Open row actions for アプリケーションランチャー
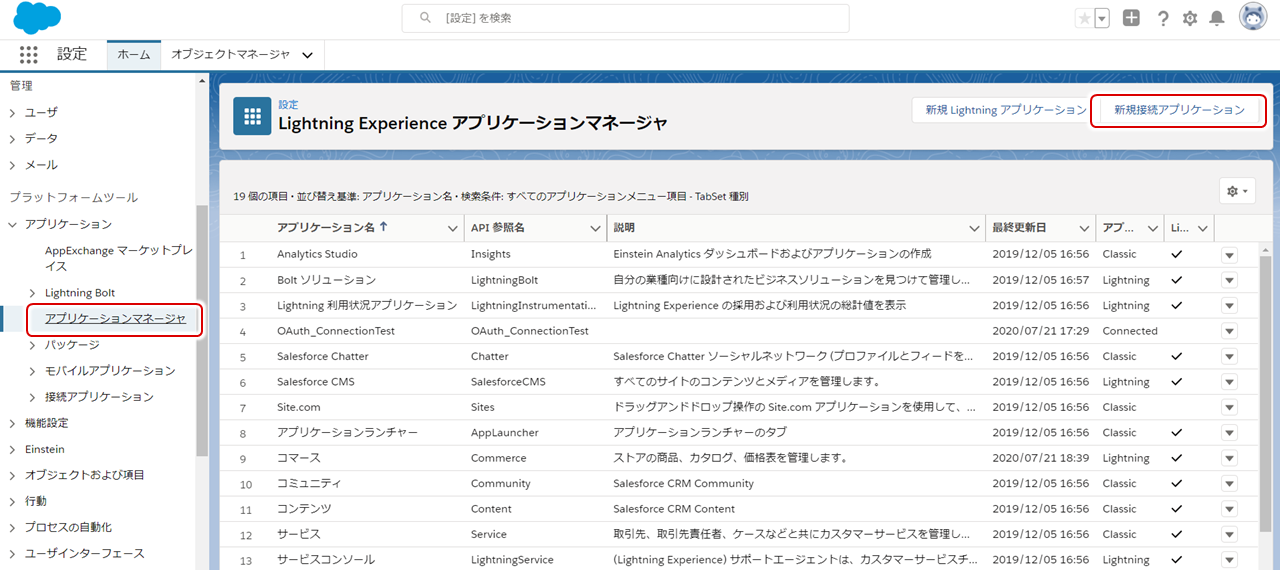The image size is (1280, 570). 1229,433
